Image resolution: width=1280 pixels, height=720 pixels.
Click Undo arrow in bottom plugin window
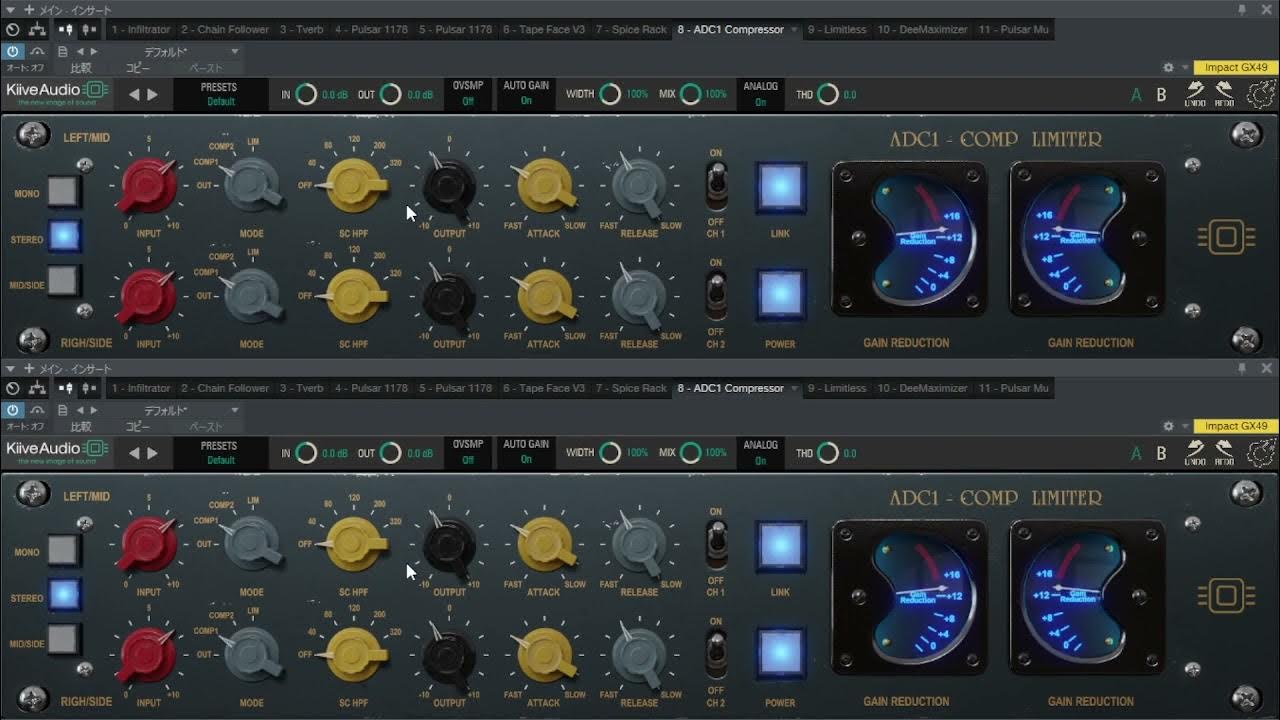tap(1195, 453)
